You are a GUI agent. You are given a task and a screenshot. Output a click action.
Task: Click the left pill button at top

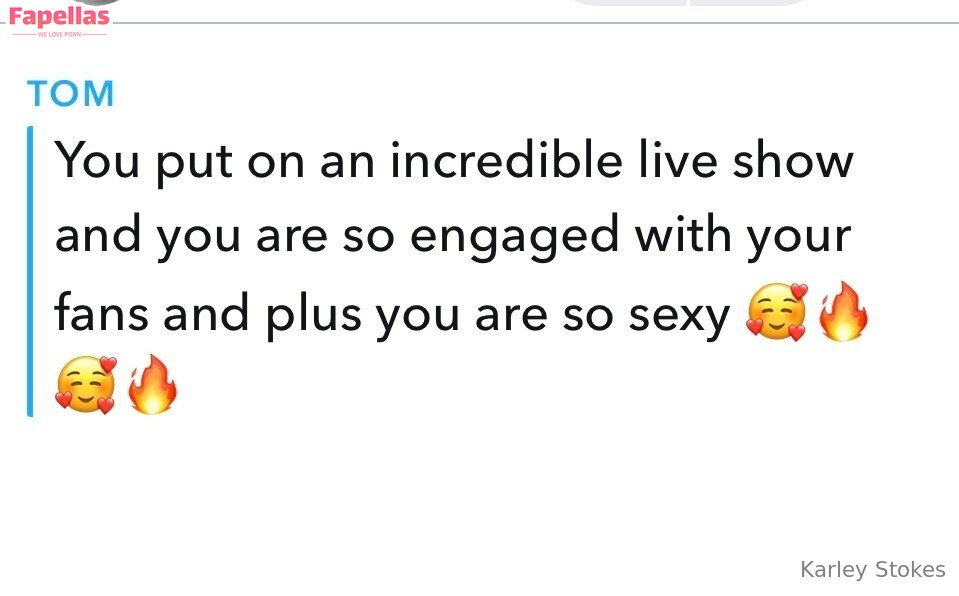point(626,2)
